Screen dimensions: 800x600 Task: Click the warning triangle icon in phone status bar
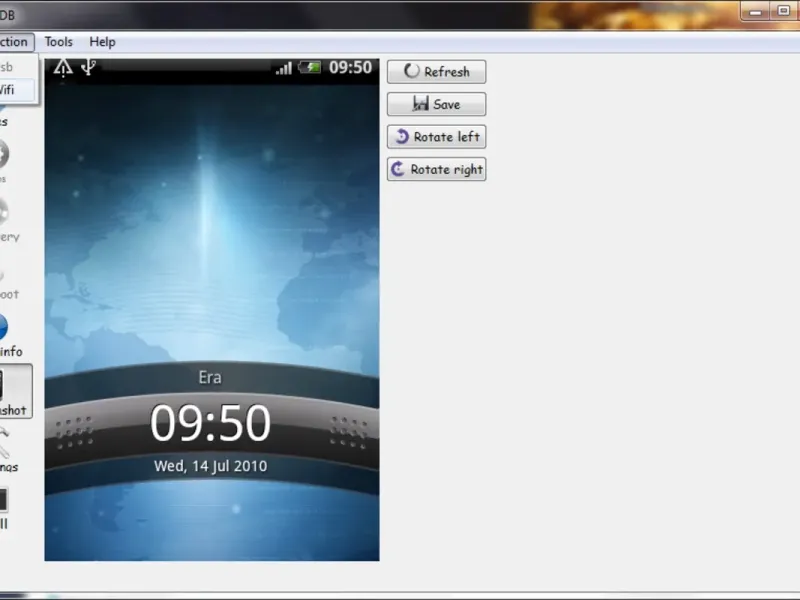(63, 67)
